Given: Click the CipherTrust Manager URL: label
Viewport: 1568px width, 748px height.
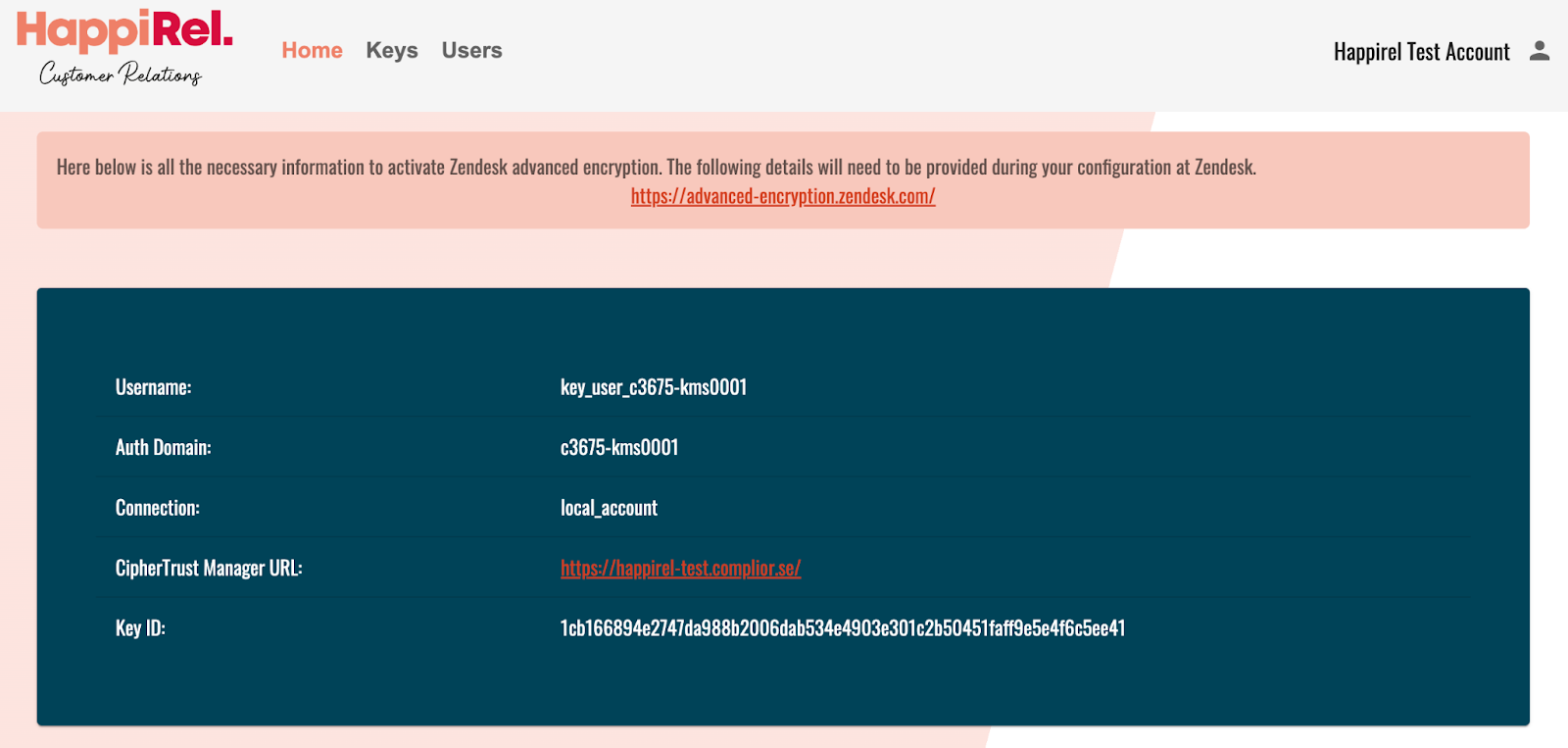Looking at the screenshot, I should (x=209, y=568).
